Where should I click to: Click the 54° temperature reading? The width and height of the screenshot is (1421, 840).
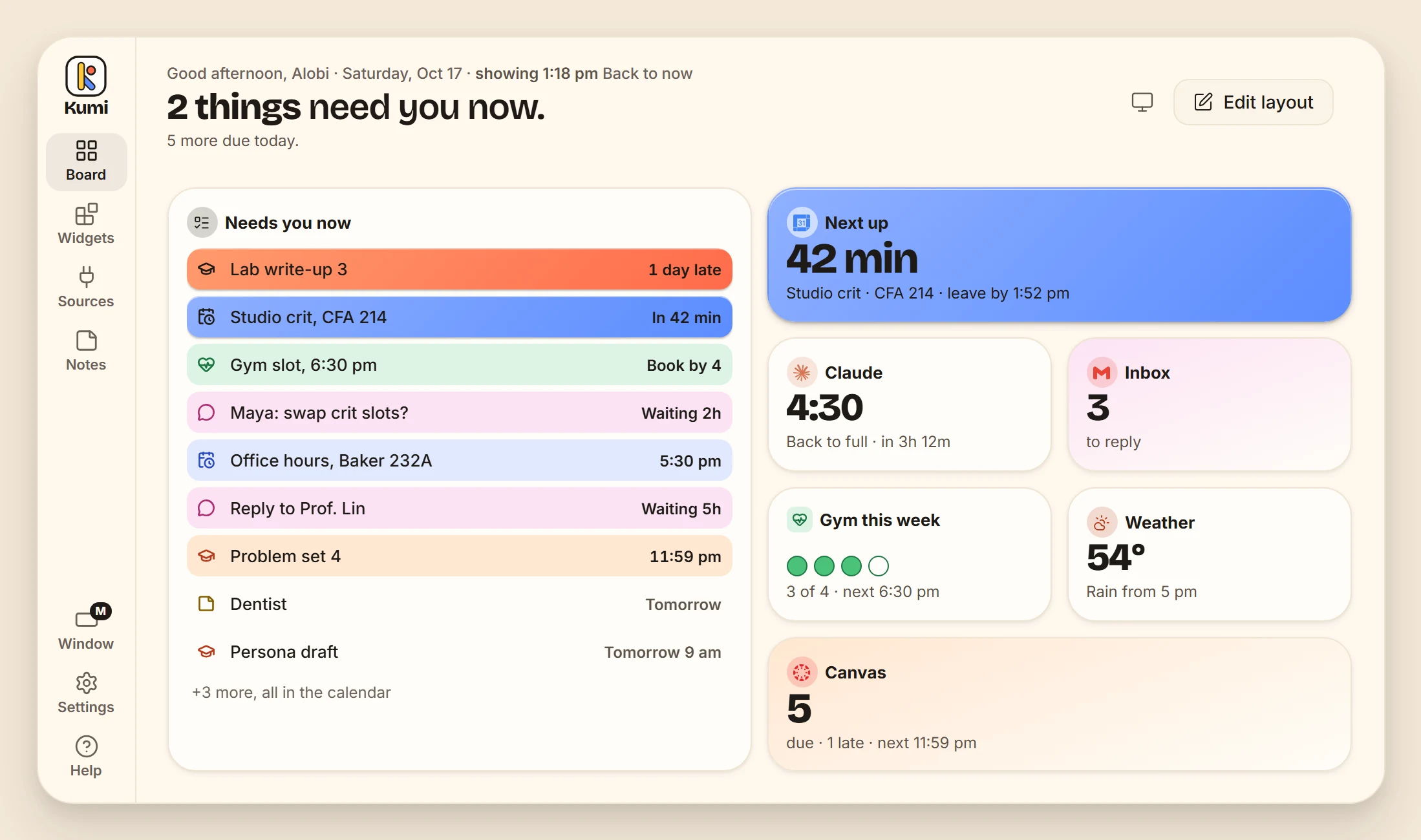point(1116,557)
